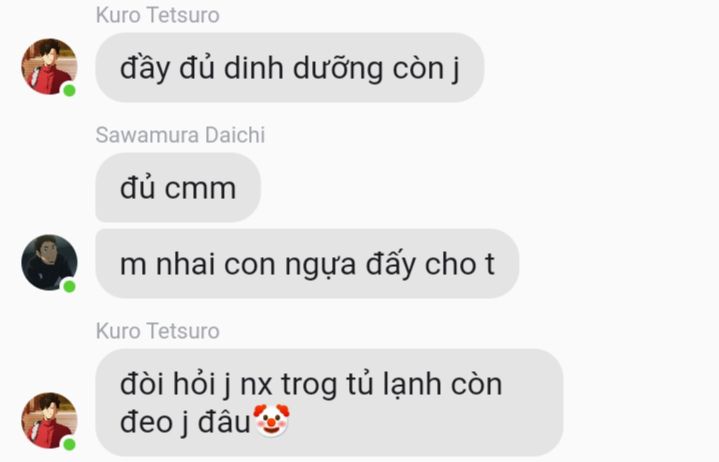Click the words 'dinh dưỡng' in Kuro's message
The width and height of the screenshot is (719, 462).
pyautogui.click(x=304, y=69)
